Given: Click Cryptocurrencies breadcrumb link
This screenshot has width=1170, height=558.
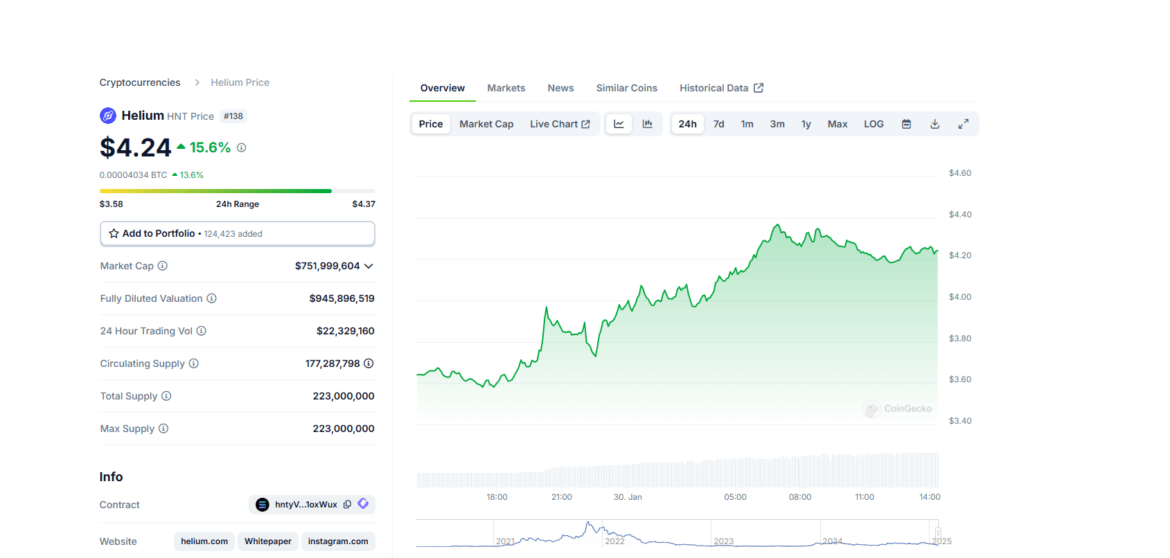Looking at the screenshot, I should pyautogui.click(x=140, y=82).
